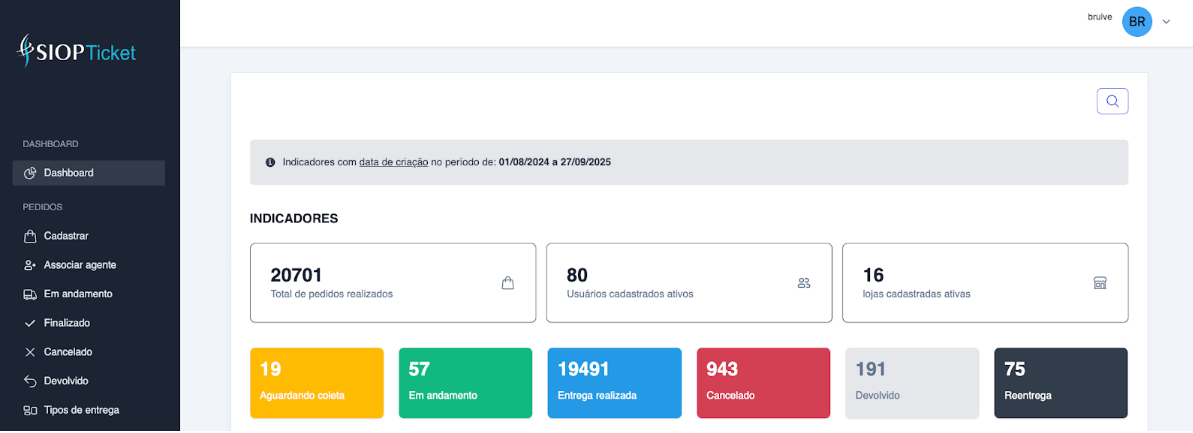Select Associar agente in the sidebar
The image size is (1193, 433).
79,265
